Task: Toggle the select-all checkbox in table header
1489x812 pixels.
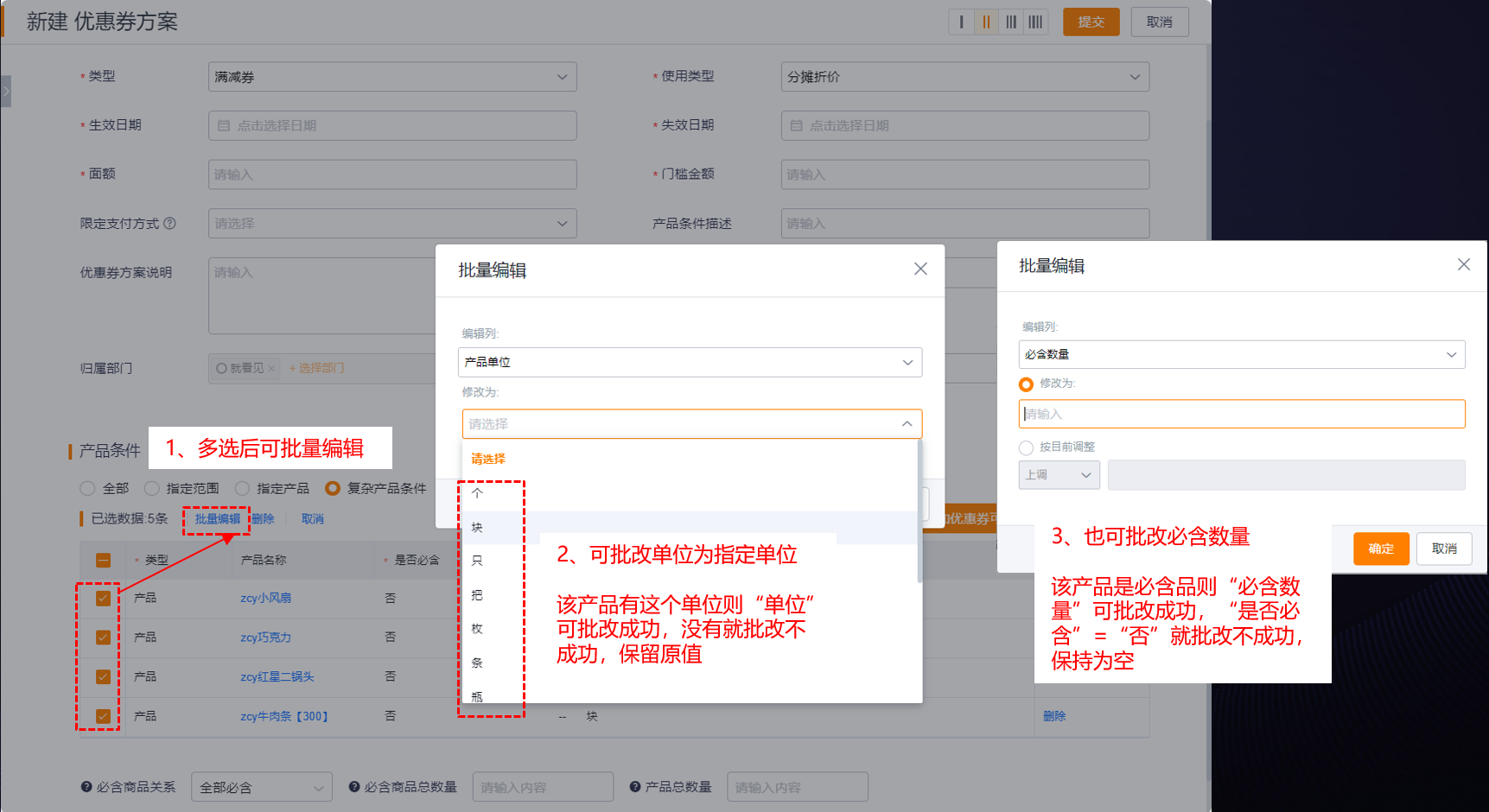Action: (x=101, y=560)
